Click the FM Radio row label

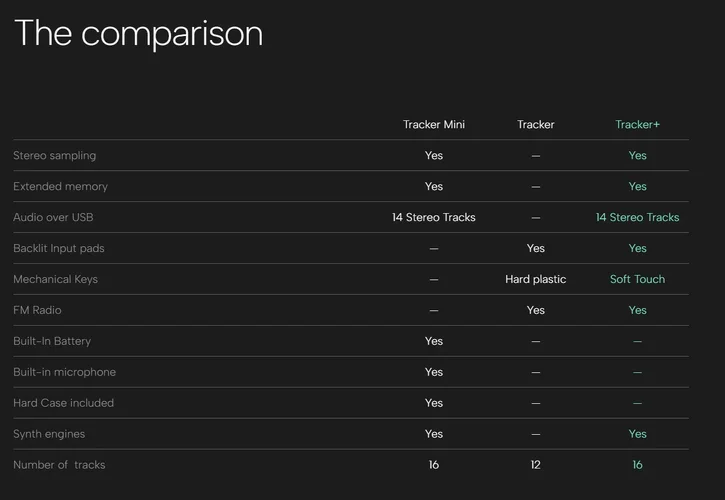[x=37, y=311]
